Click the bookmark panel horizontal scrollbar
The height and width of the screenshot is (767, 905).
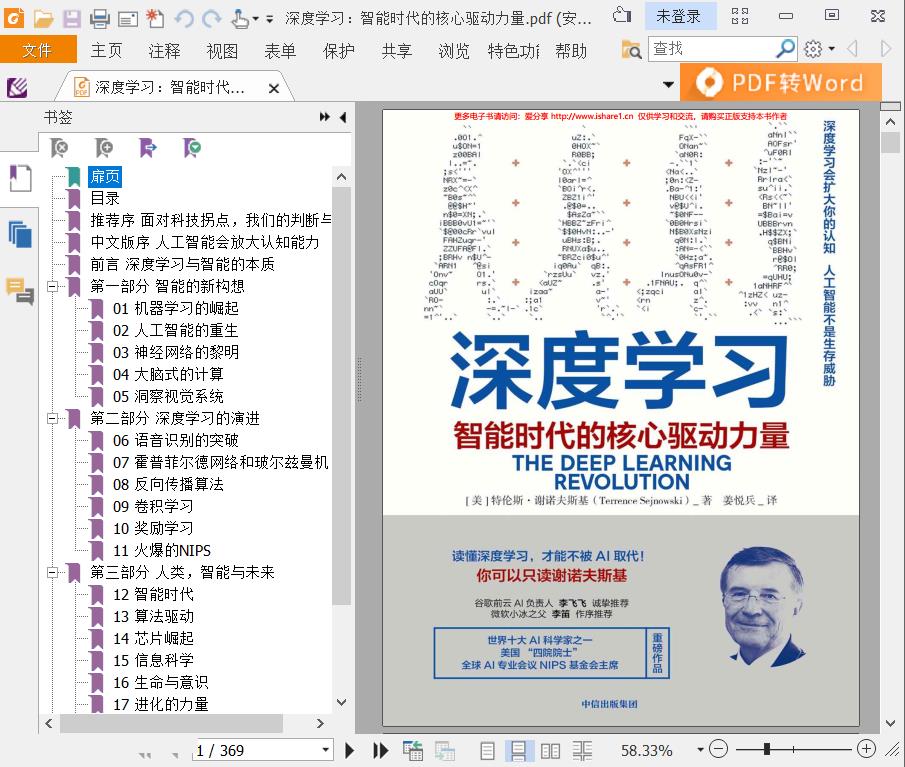point(171,724)
